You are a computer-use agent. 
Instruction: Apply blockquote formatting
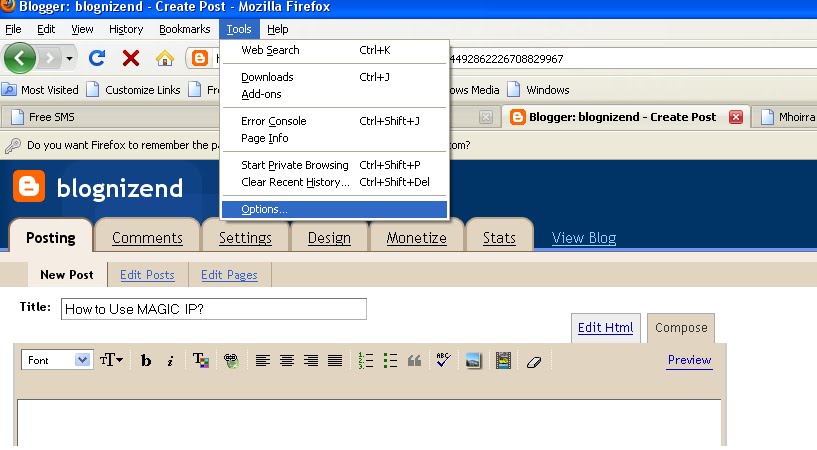click(414, 360)
